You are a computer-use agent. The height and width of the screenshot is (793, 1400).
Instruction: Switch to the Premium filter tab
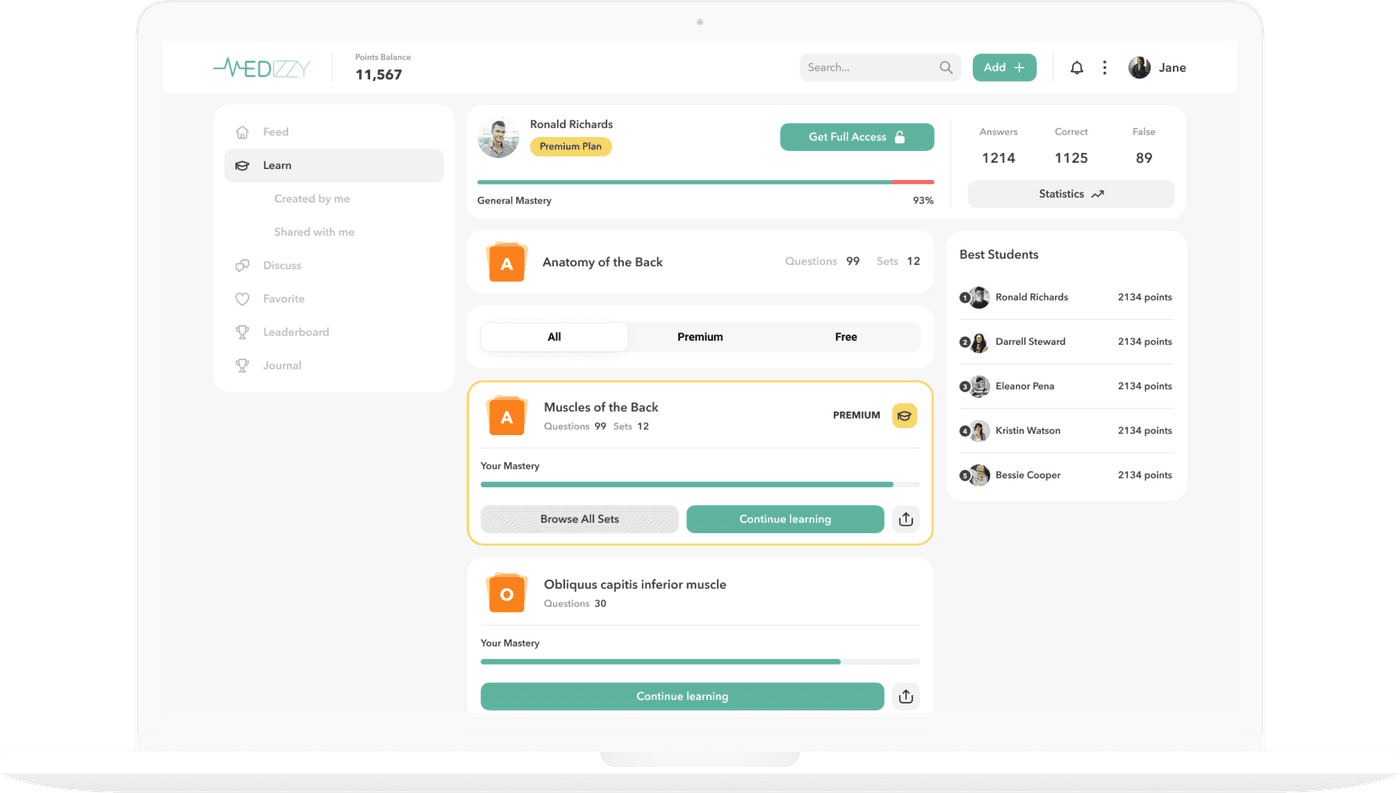(700, 337)
